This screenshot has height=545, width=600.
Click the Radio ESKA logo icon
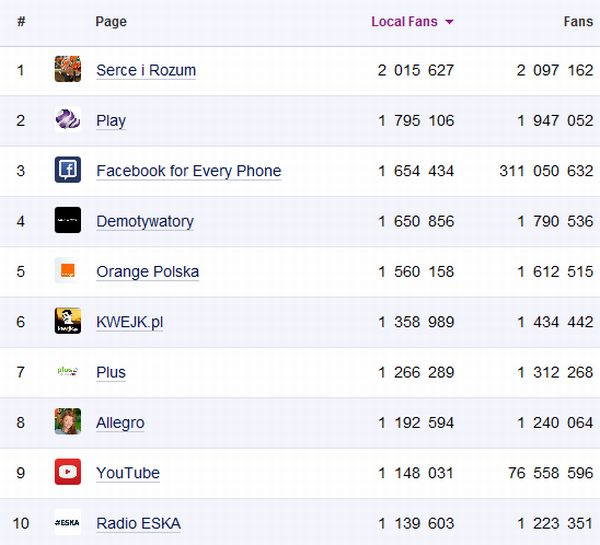coord(68,522)
